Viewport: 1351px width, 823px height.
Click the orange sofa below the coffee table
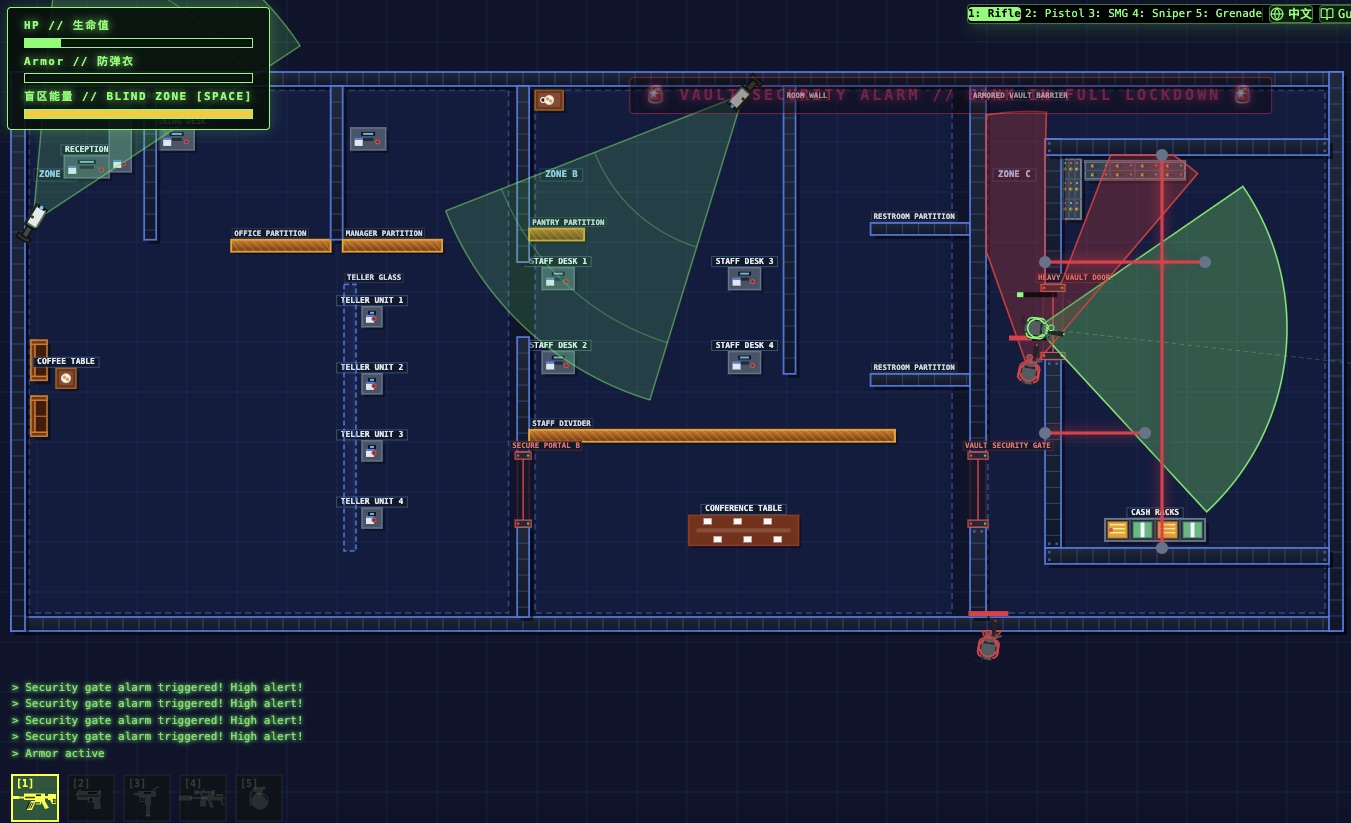click(39, 416)
